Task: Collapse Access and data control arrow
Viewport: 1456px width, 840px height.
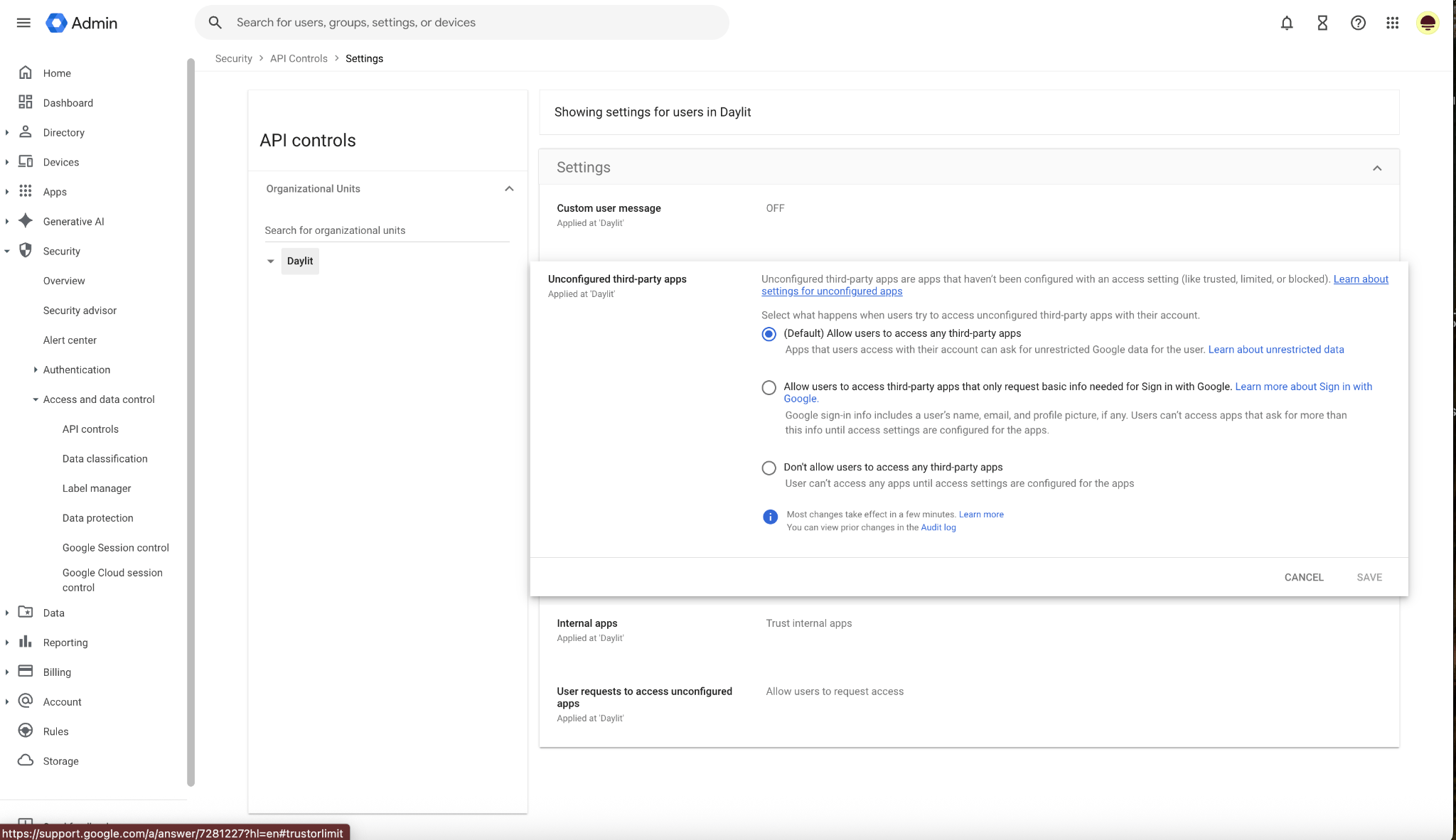Action: 35,399
